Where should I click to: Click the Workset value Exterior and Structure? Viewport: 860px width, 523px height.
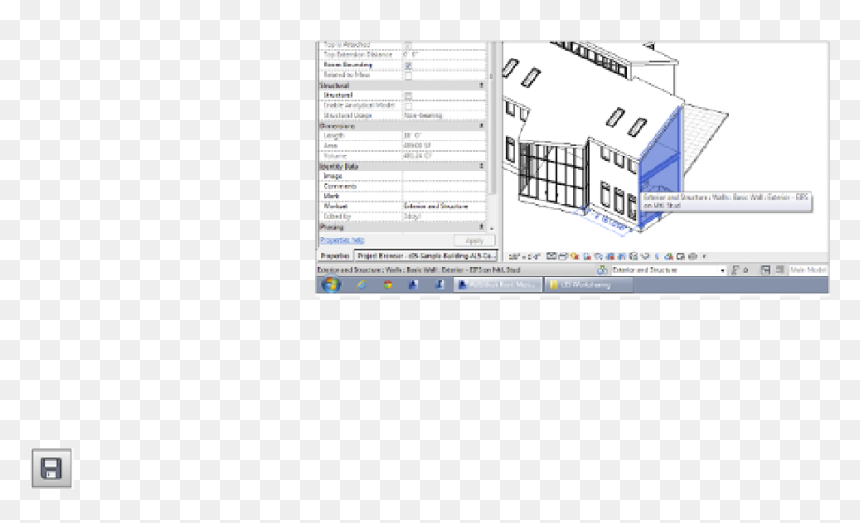(444, 206)
